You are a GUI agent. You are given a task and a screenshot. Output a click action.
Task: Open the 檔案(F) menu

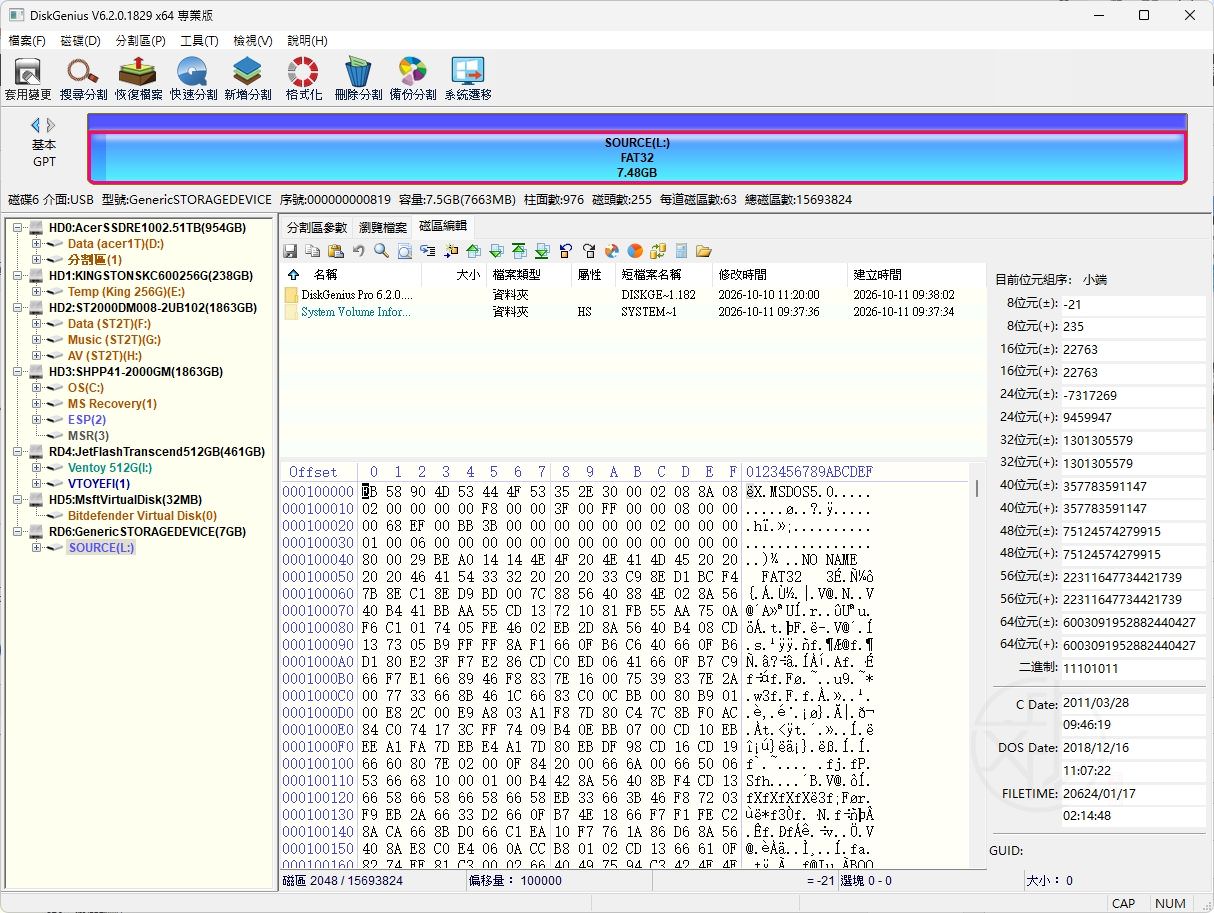pyautogui.click(x=27, y=41)
